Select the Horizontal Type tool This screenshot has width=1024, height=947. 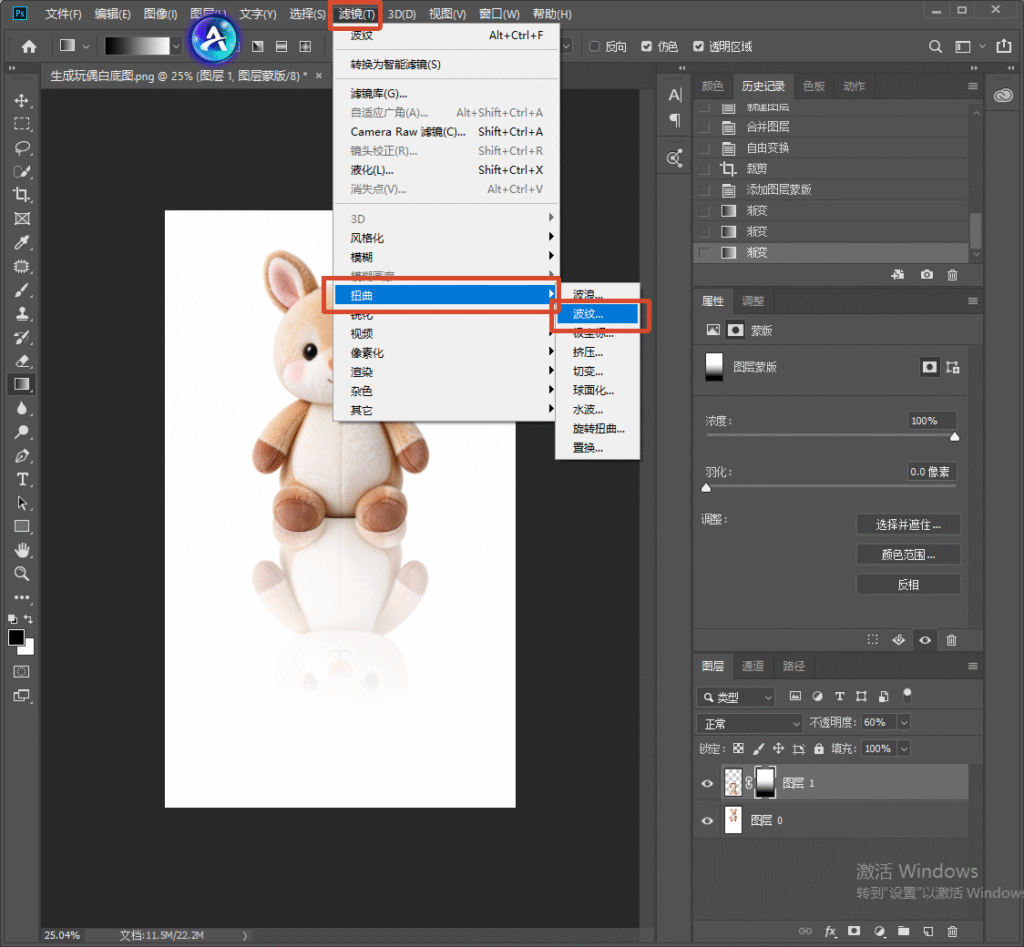click(x=22, y=479)
